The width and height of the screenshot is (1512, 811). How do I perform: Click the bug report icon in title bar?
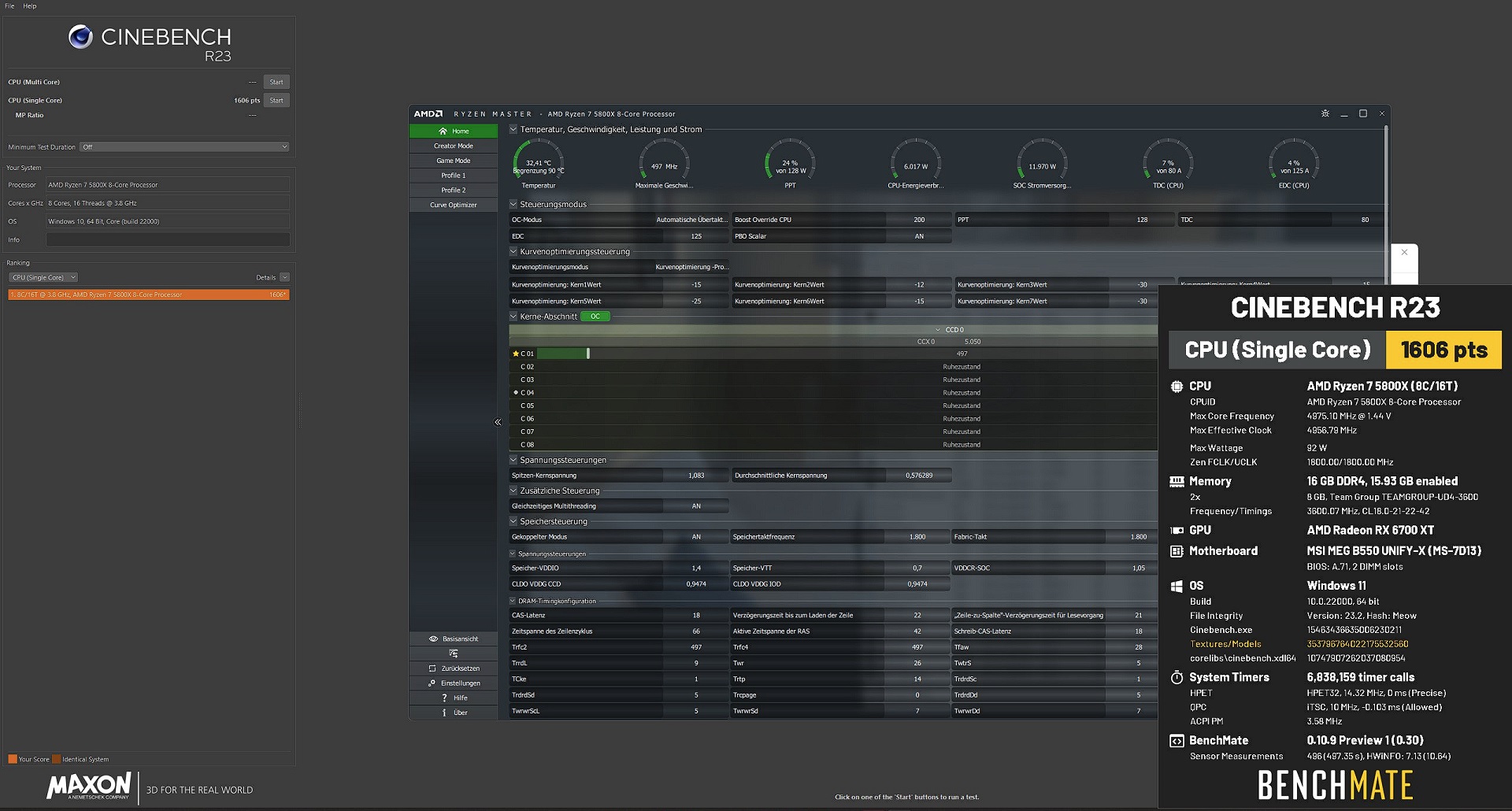click(x=1325, y=113)
